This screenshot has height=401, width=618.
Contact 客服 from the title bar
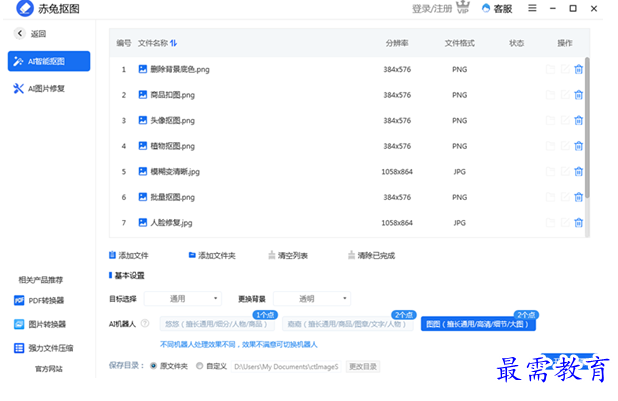click(x=497, y=9)
